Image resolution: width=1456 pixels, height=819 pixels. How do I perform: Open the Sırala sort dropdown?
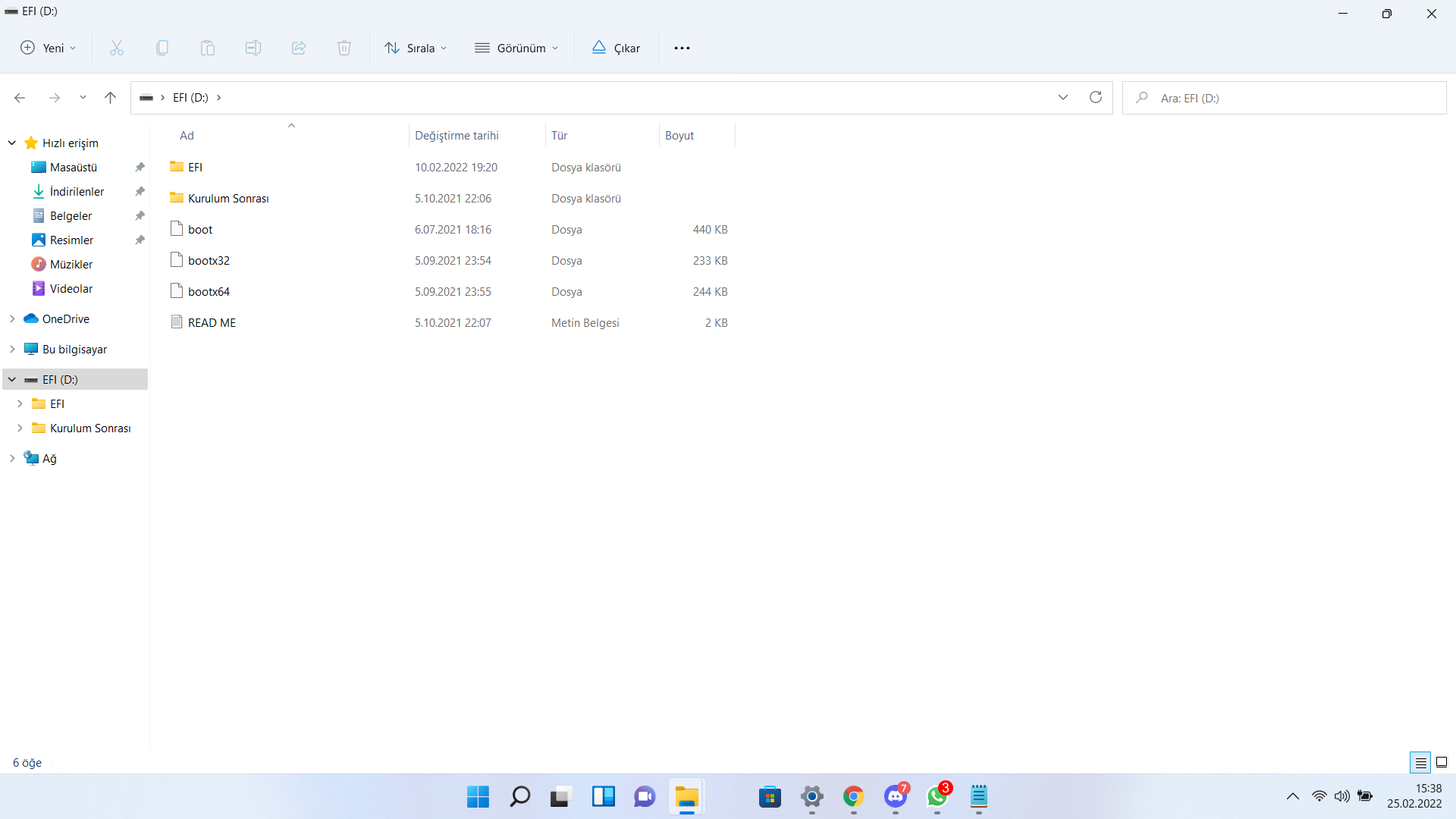click(416, 48)
